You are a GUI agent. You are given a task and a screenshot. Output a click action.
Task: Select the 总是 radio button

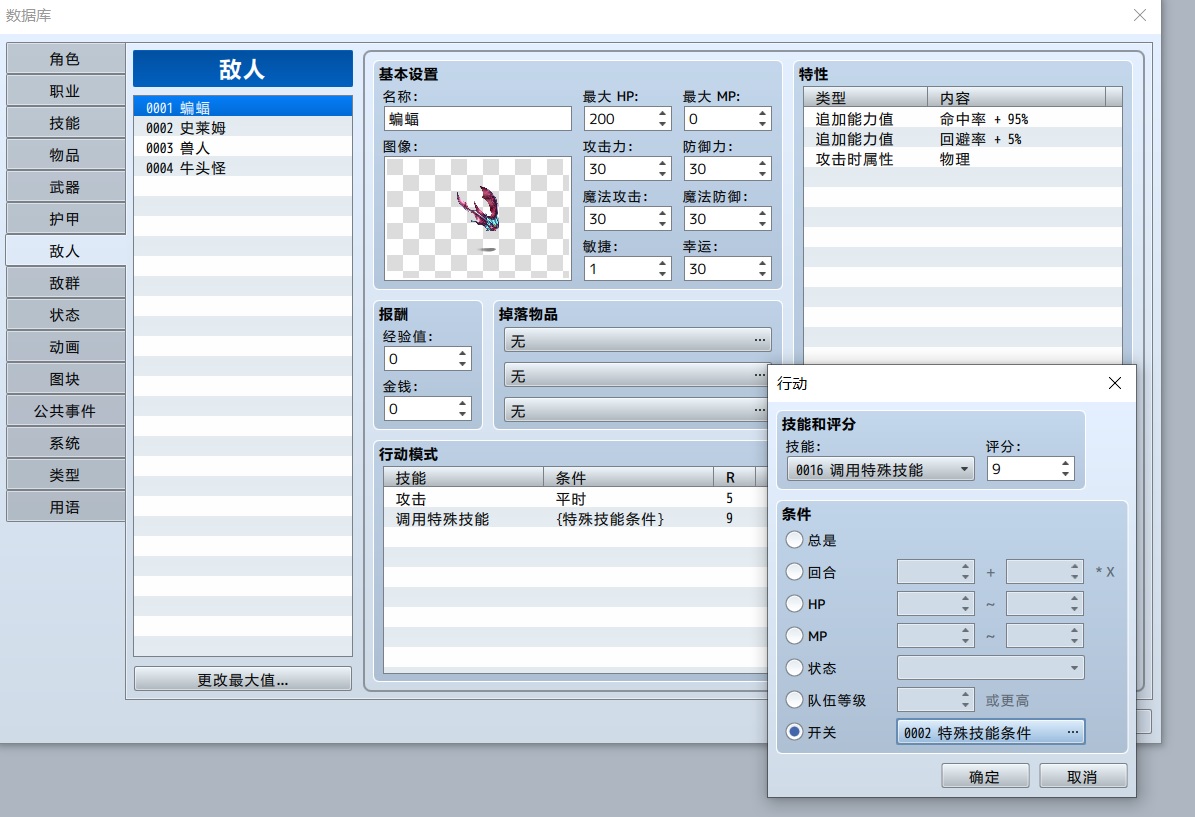[x=794, y=540]
